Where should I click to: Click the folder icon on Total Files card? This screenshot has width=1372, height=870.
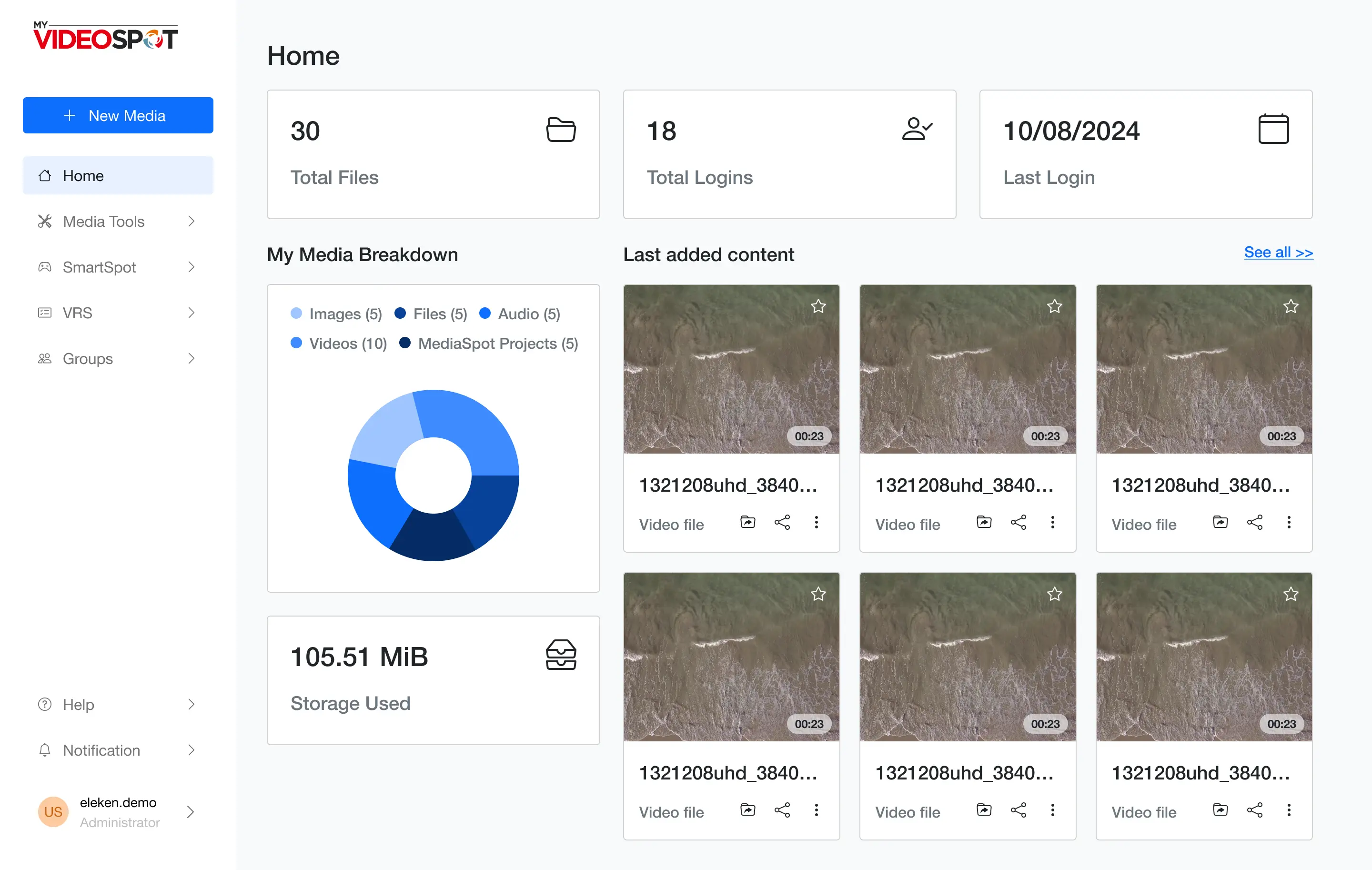click(561, 130)
